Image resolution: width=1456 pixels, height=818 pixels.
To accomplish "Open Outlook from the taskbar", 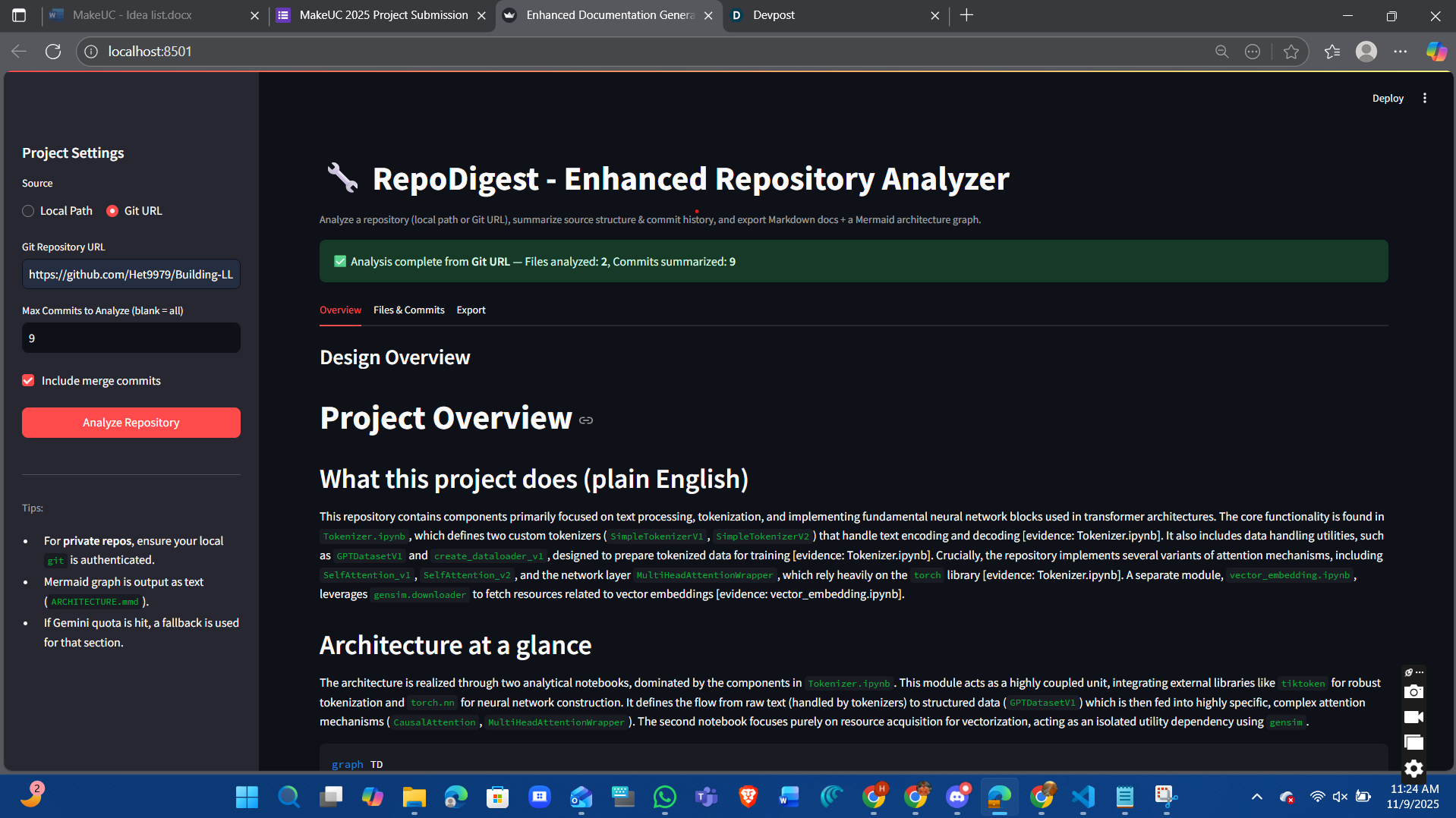I will [581, 797].
